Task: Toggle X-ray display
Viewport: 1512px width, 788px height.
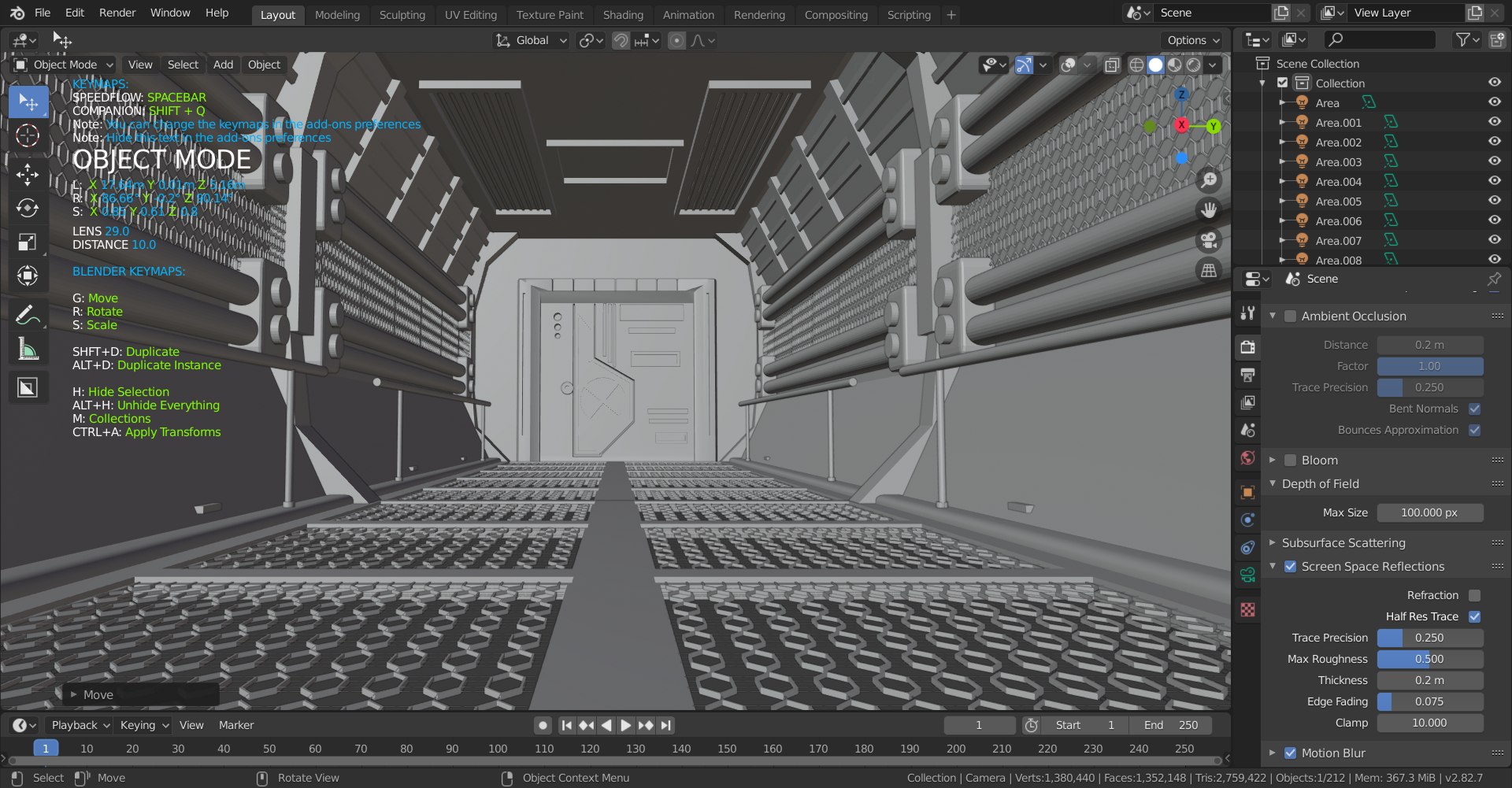Action: (1111, 65)
